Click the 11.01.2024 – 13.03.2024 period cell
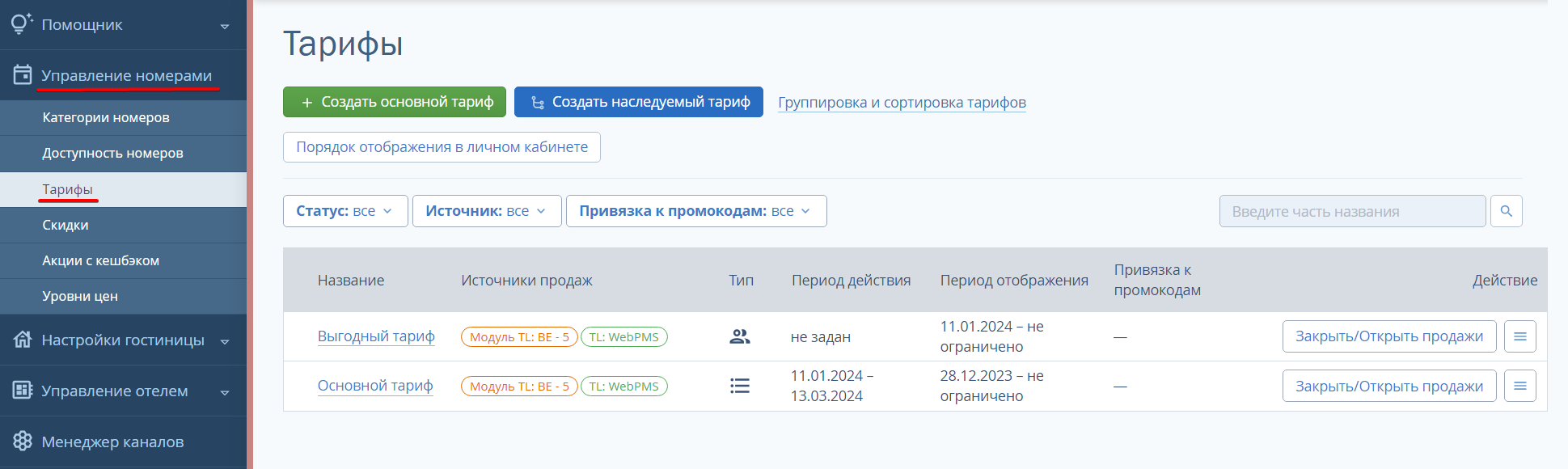 point(832,386)
